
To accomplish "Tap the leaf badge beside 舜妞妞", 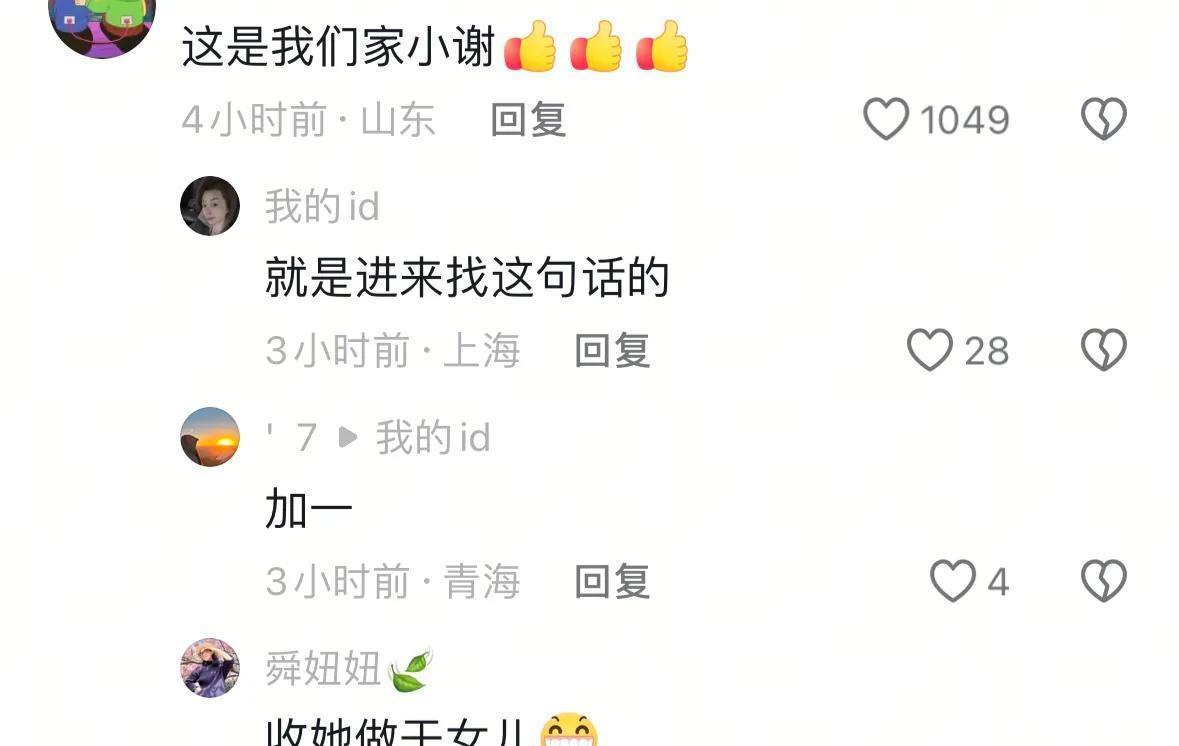I will [411, 671].
